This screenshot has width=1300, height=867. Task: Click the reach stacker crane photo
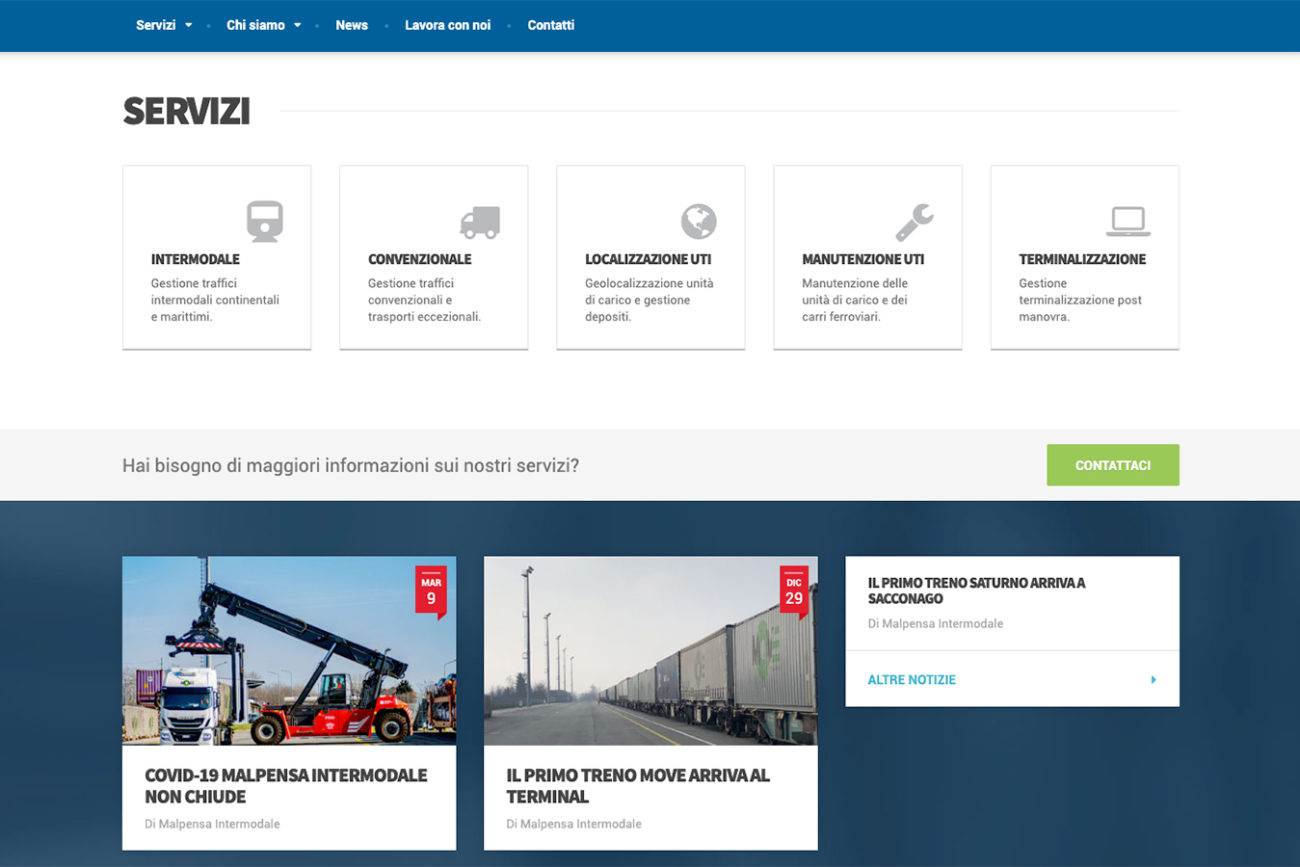click(x=288, y=650)
